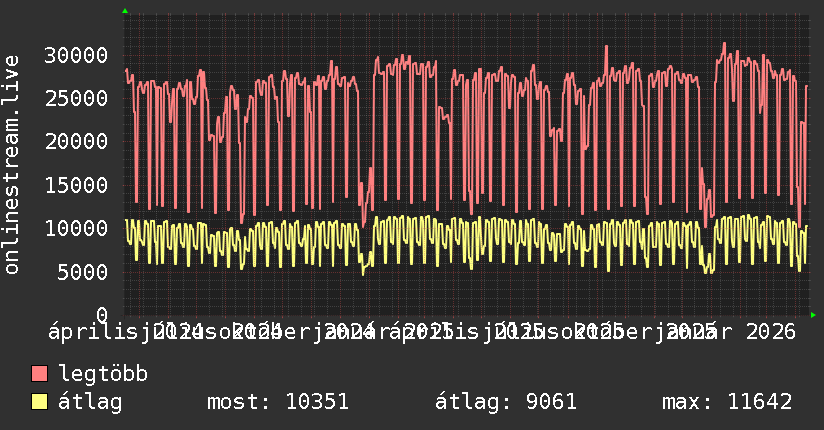
Task: Click the 30000 y-axis label
Action: click(76, 55)
